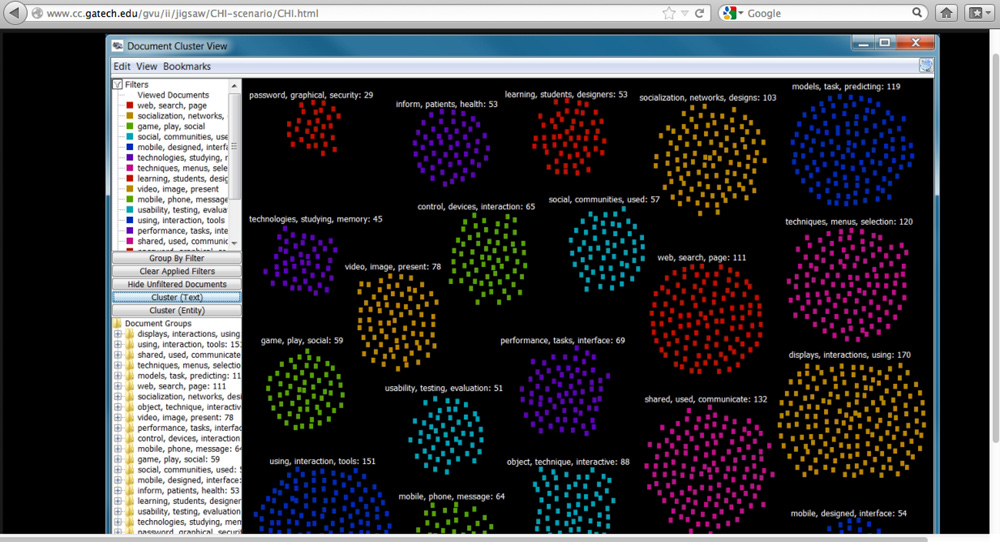Click the globe icon left of the URL
Viewport: 1000px width, 542px height.
[x=35, y=14]
